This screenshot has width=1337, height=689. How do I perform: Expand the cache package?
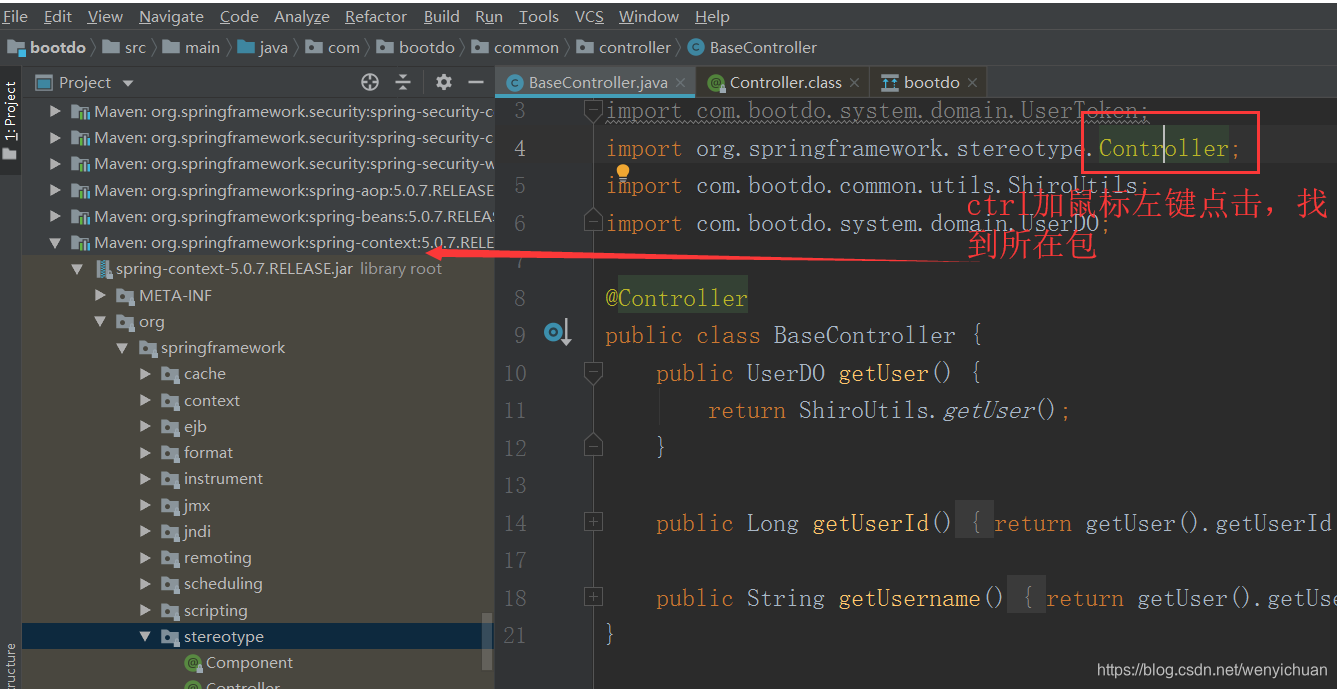click(145, 373)
